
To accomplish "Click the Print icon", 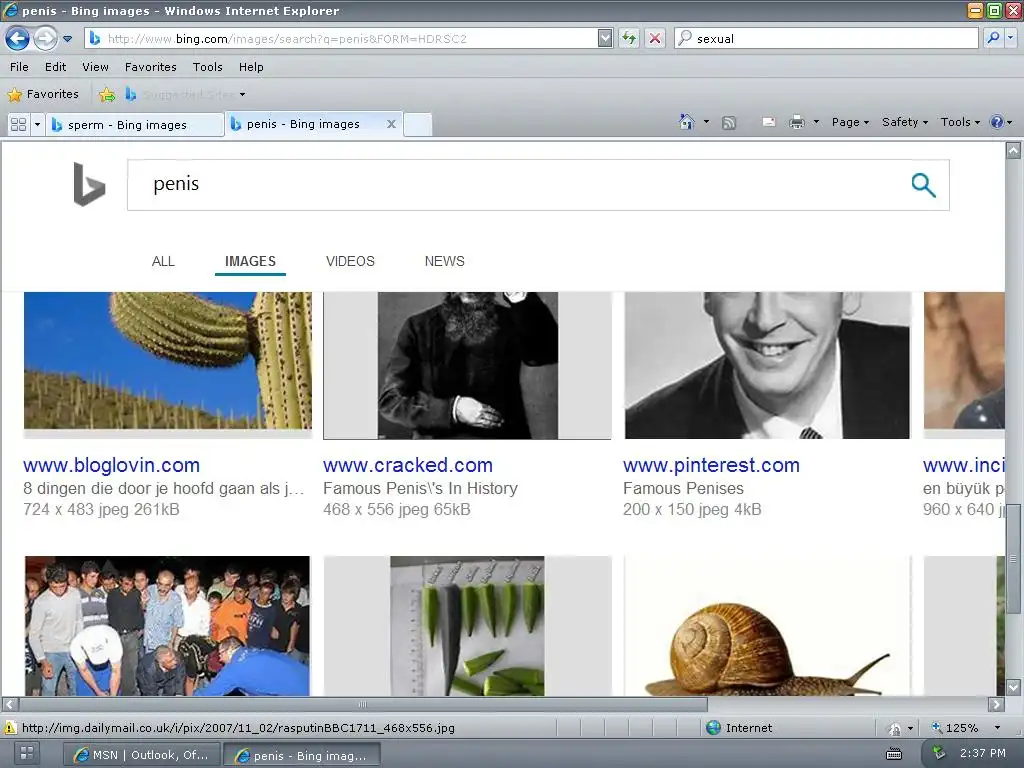I will [x=797, y=122].
